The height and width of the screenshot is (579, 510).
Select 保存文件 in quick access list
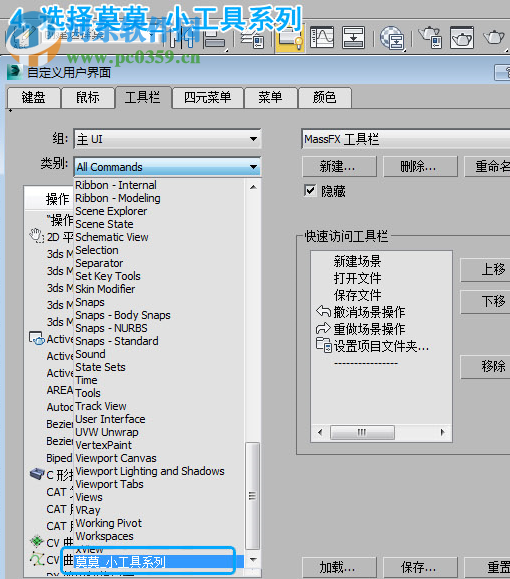click(357, 295)
